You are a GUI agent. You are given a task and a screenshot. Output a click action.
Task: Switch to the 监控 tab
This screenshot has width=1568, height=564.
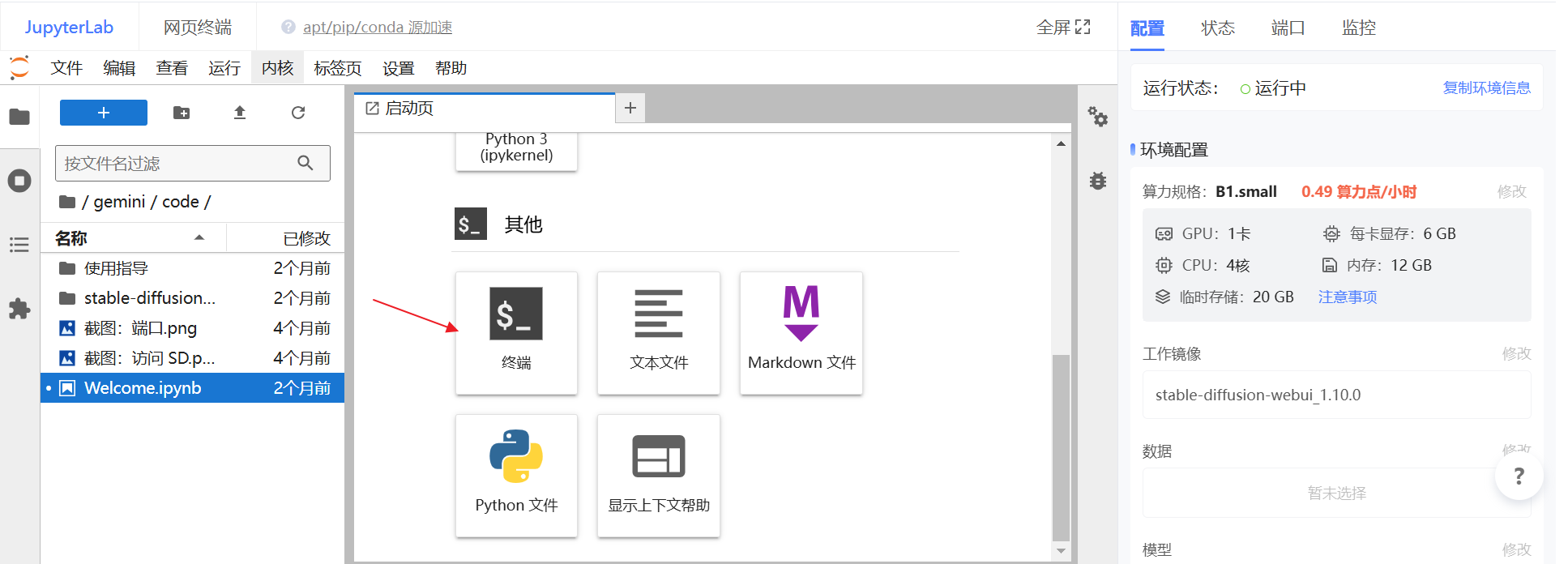pos(1358,28)
